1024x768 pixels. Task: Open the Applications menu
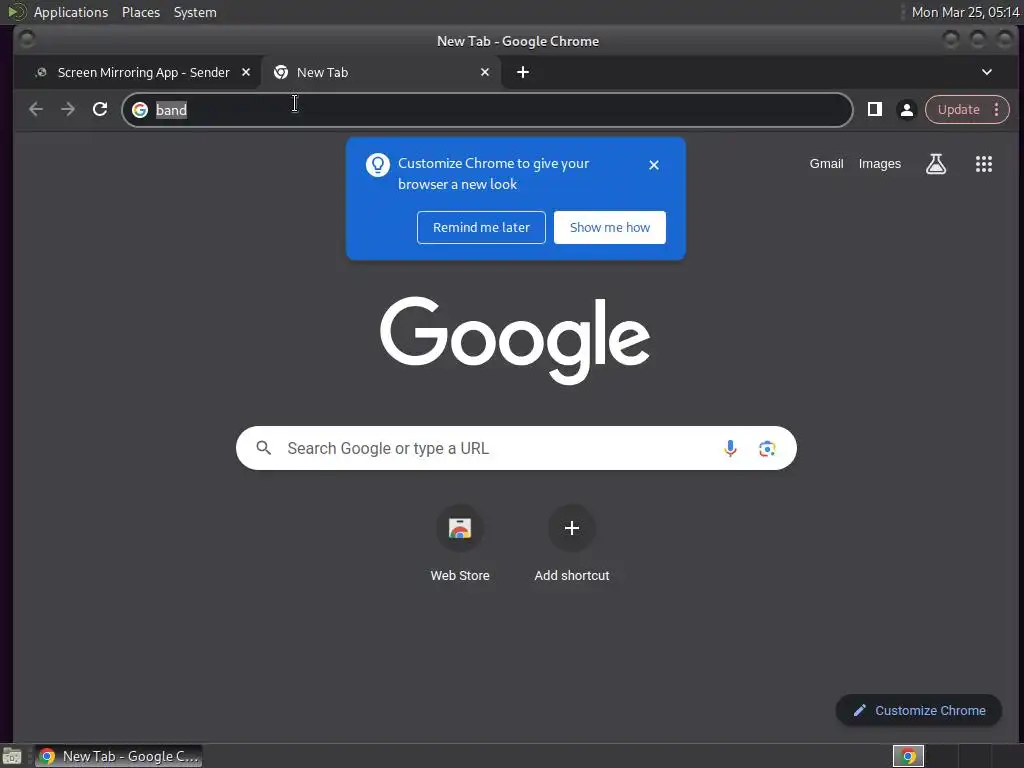tap(71, 12)
